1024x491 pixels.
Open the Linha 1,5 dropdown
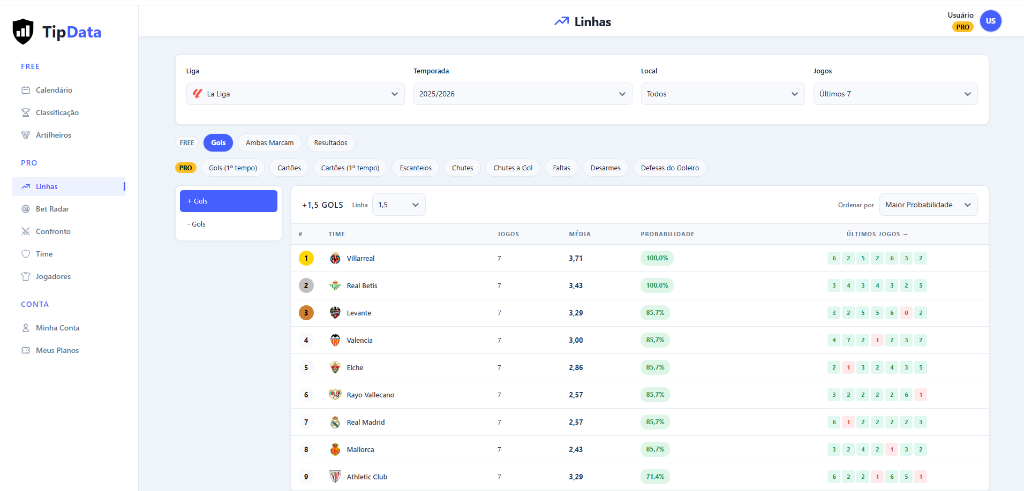(x=398, y=205)
